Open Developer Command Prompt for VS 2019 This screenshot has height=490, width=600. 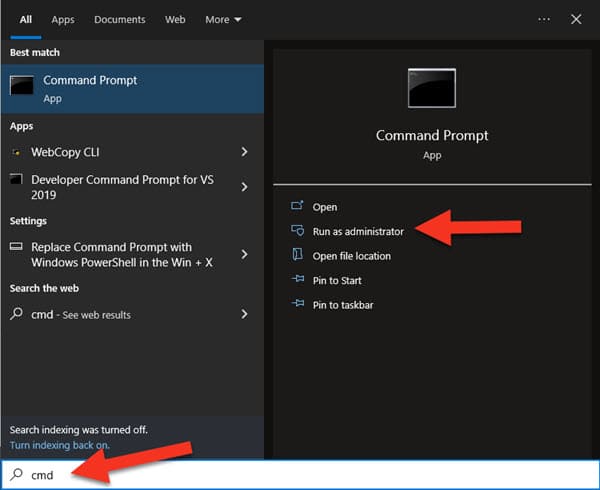click(132, 187)
